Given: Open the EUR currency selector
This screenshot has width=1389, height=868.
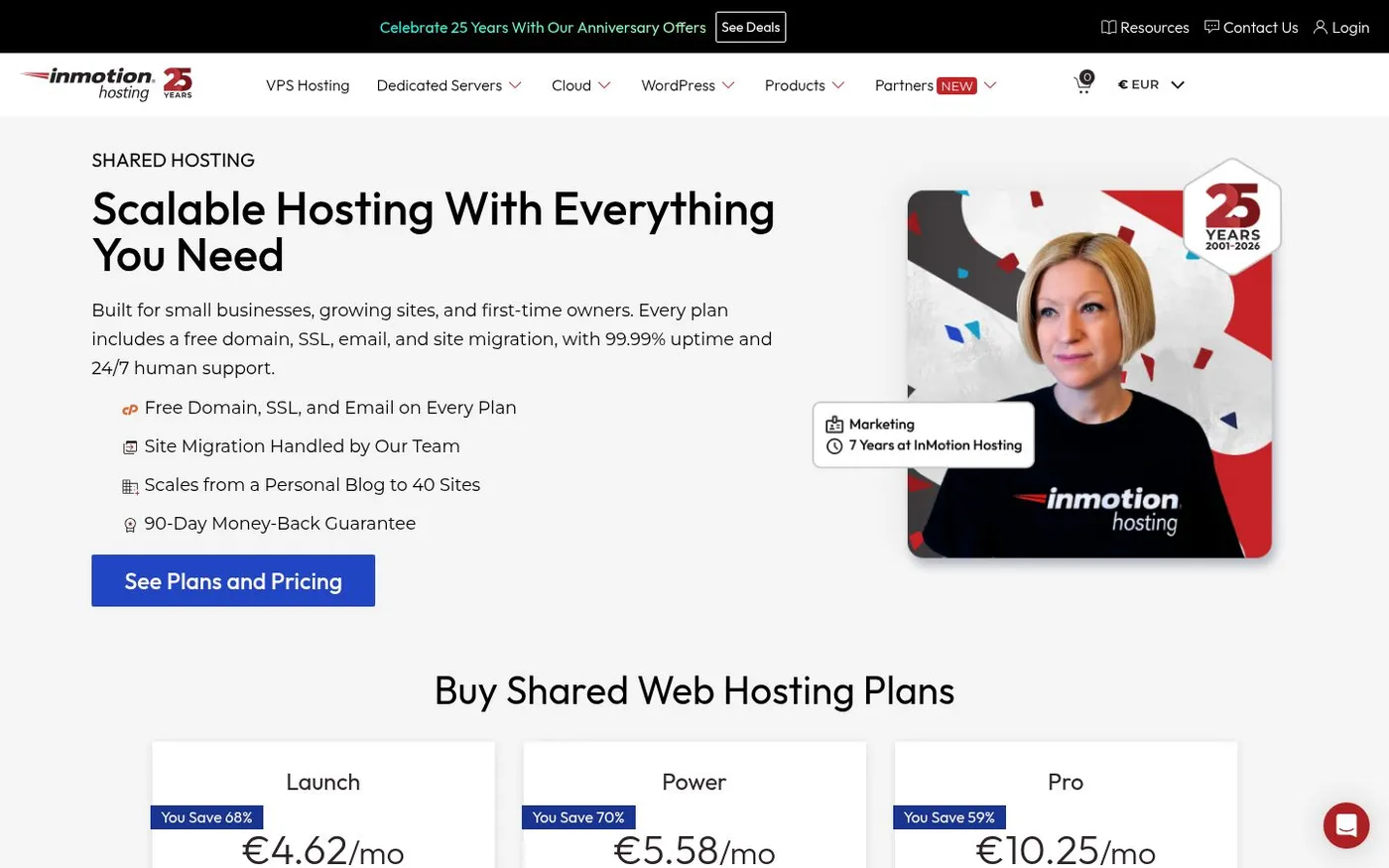Looking at the screenshot, I should coord(1151,84).
